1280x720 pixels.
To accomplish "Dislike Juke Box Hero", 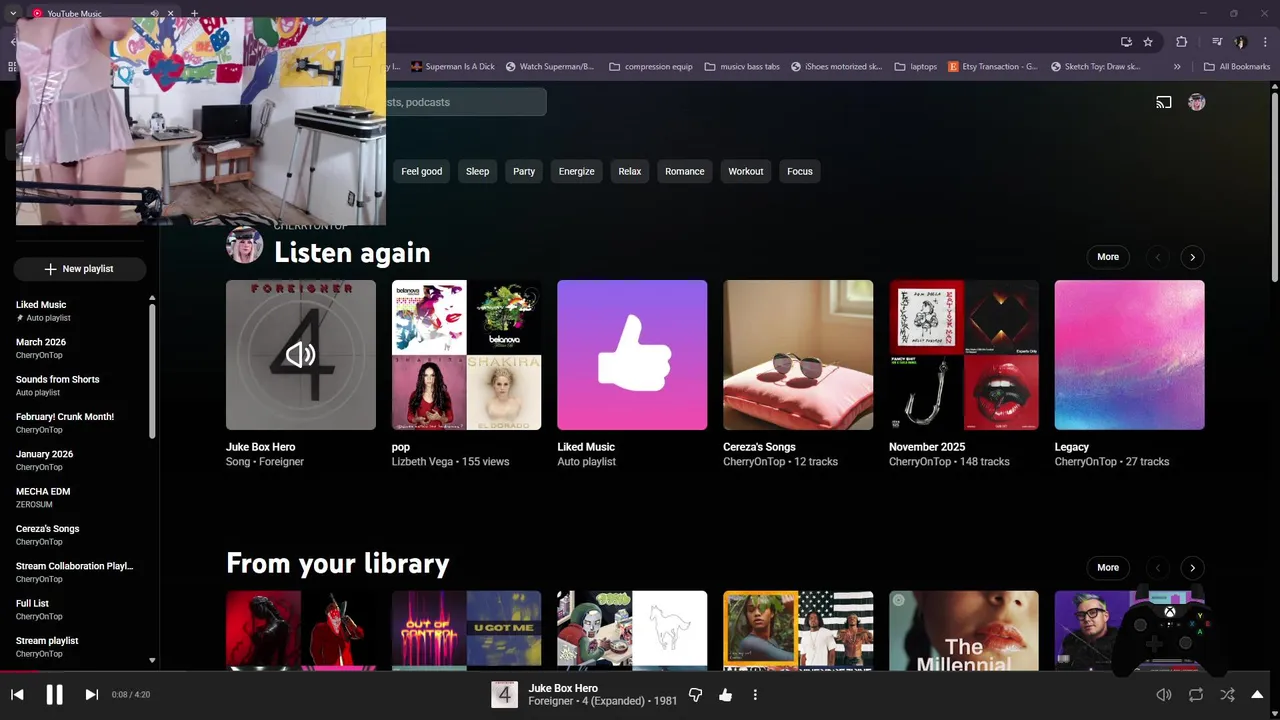I will [x=695, y=694].
